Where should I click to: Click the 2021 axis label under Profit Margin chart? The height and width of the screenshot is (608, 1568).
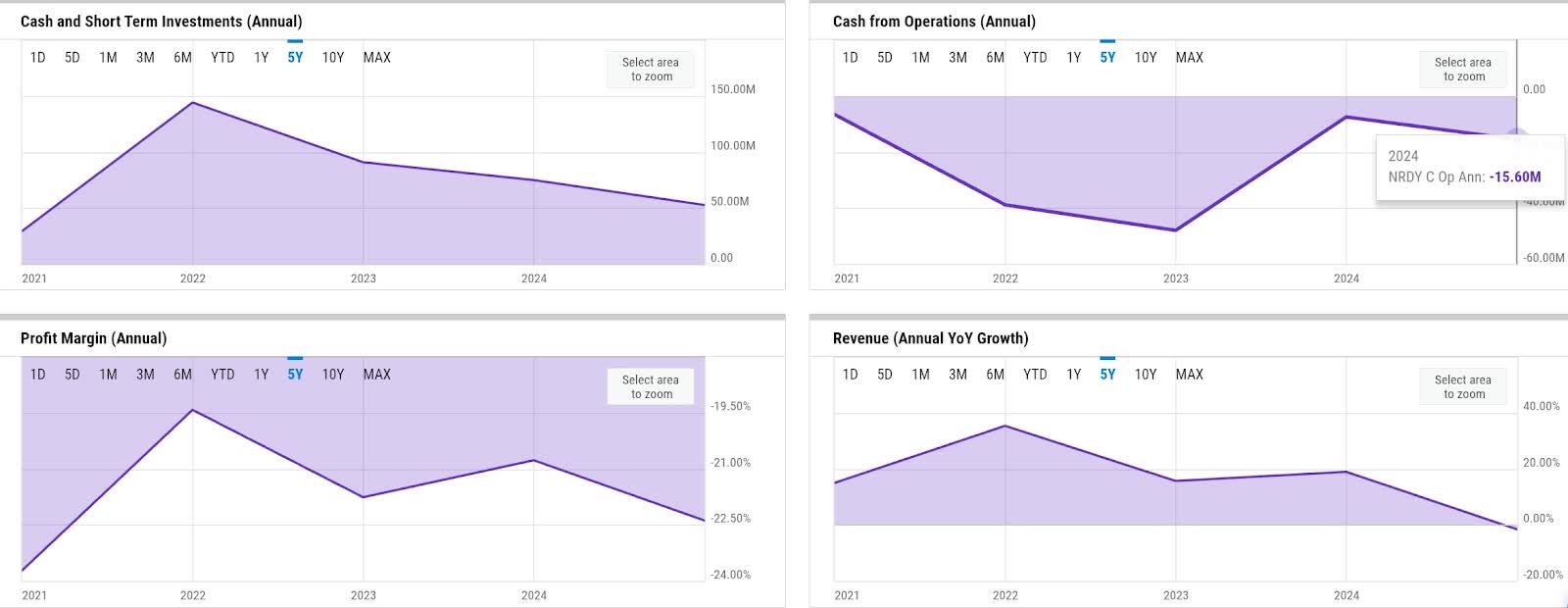click(x=32, y=594)
